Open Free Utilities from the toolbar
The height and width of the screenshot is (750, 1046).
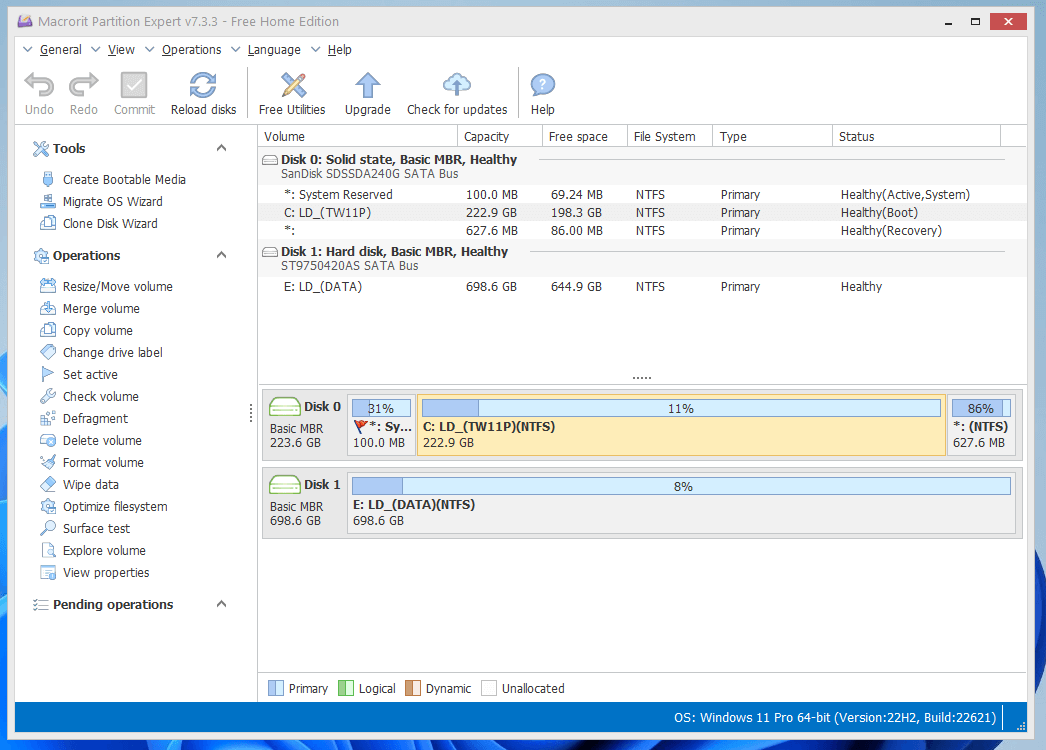tap(292, 86)
